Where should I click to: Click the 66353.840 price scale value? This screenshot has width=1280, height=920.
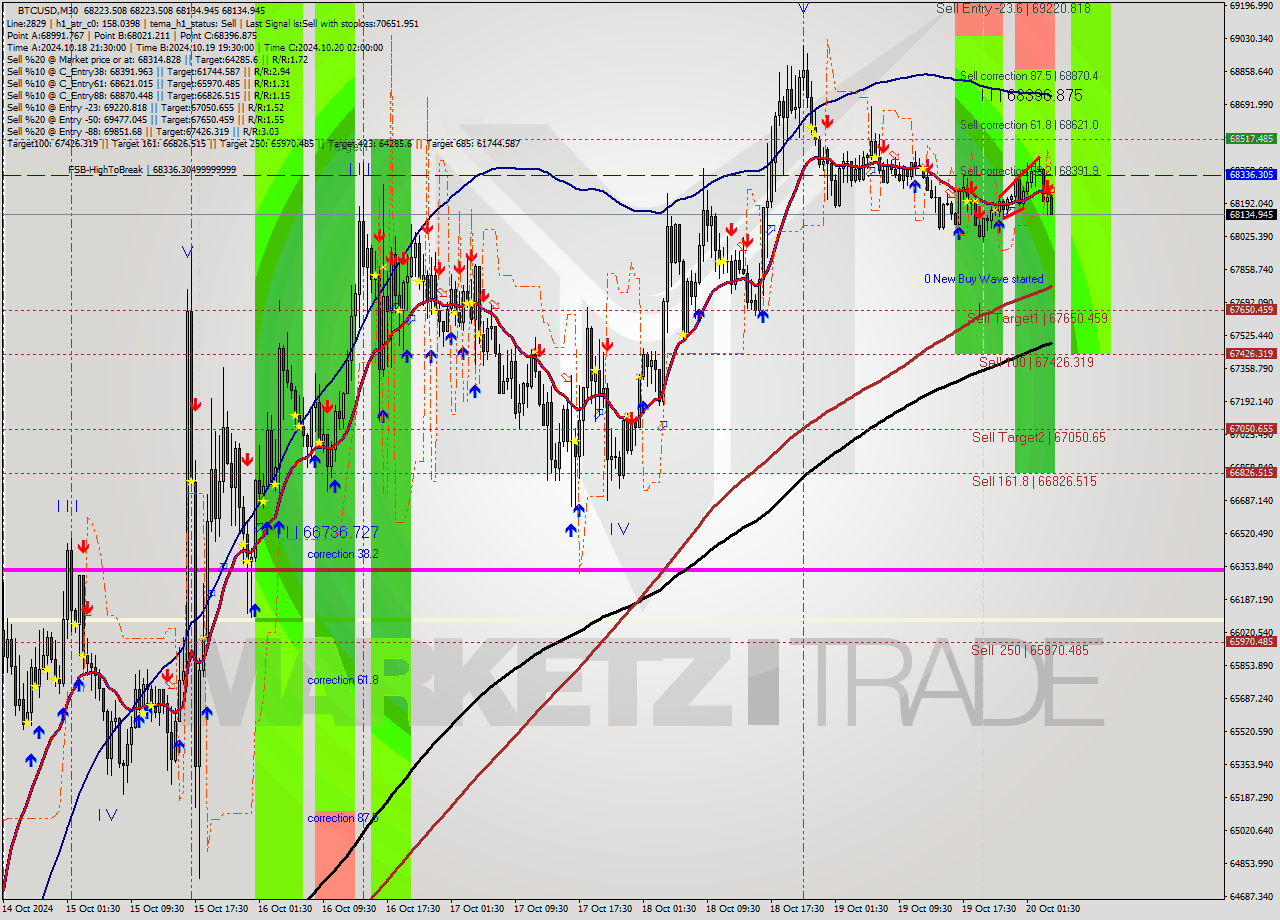[1251, 567]
